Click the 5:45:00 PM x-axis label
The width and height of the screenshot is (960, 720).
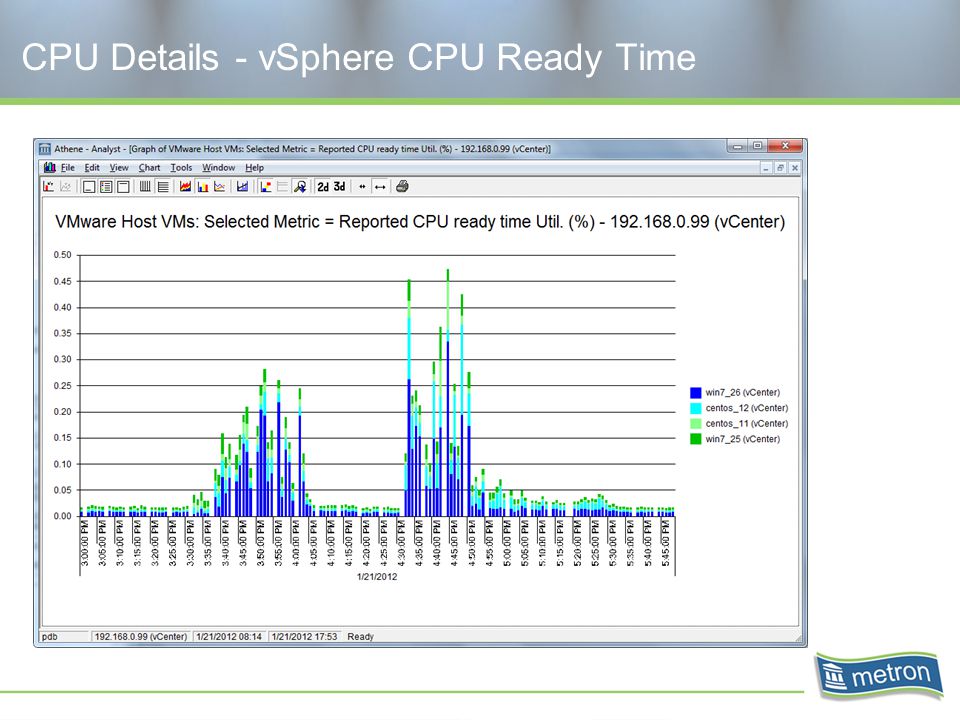666,543
